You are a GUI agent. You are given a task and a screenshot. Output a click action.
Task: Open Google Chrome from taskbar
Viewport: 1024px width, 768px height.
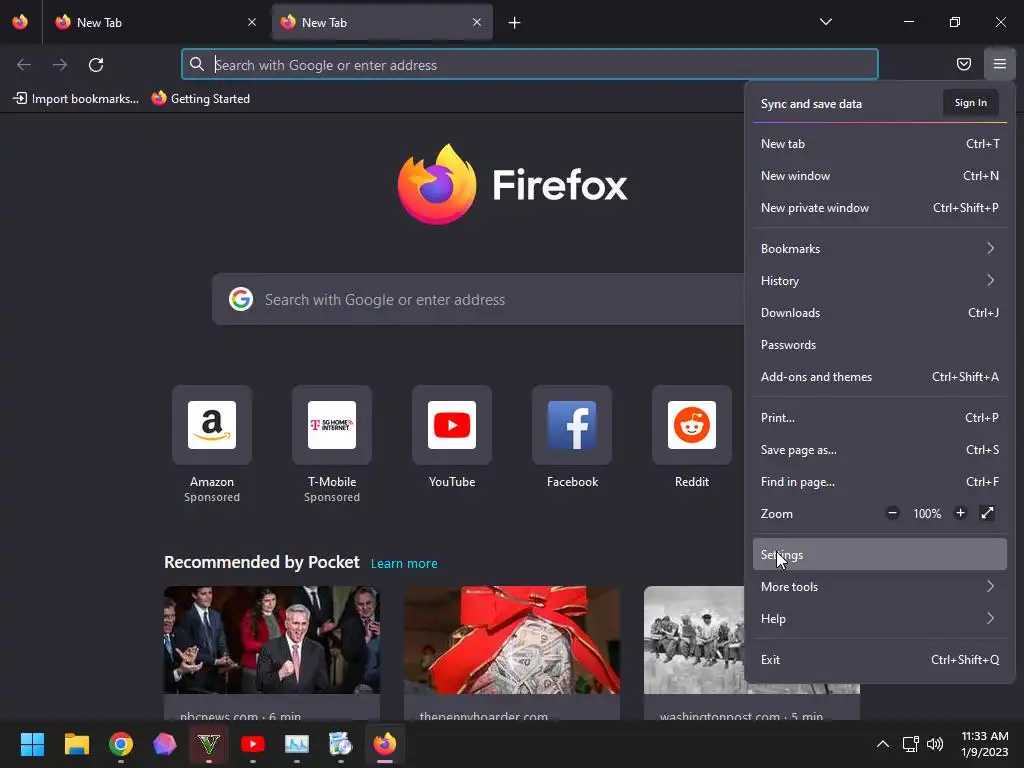[x=121, y=744]
